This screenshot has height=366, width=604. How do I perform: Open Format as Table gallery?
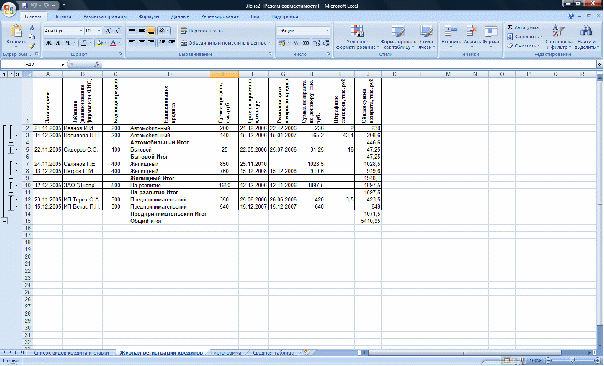pyautogui.click(x=398, y=37)
